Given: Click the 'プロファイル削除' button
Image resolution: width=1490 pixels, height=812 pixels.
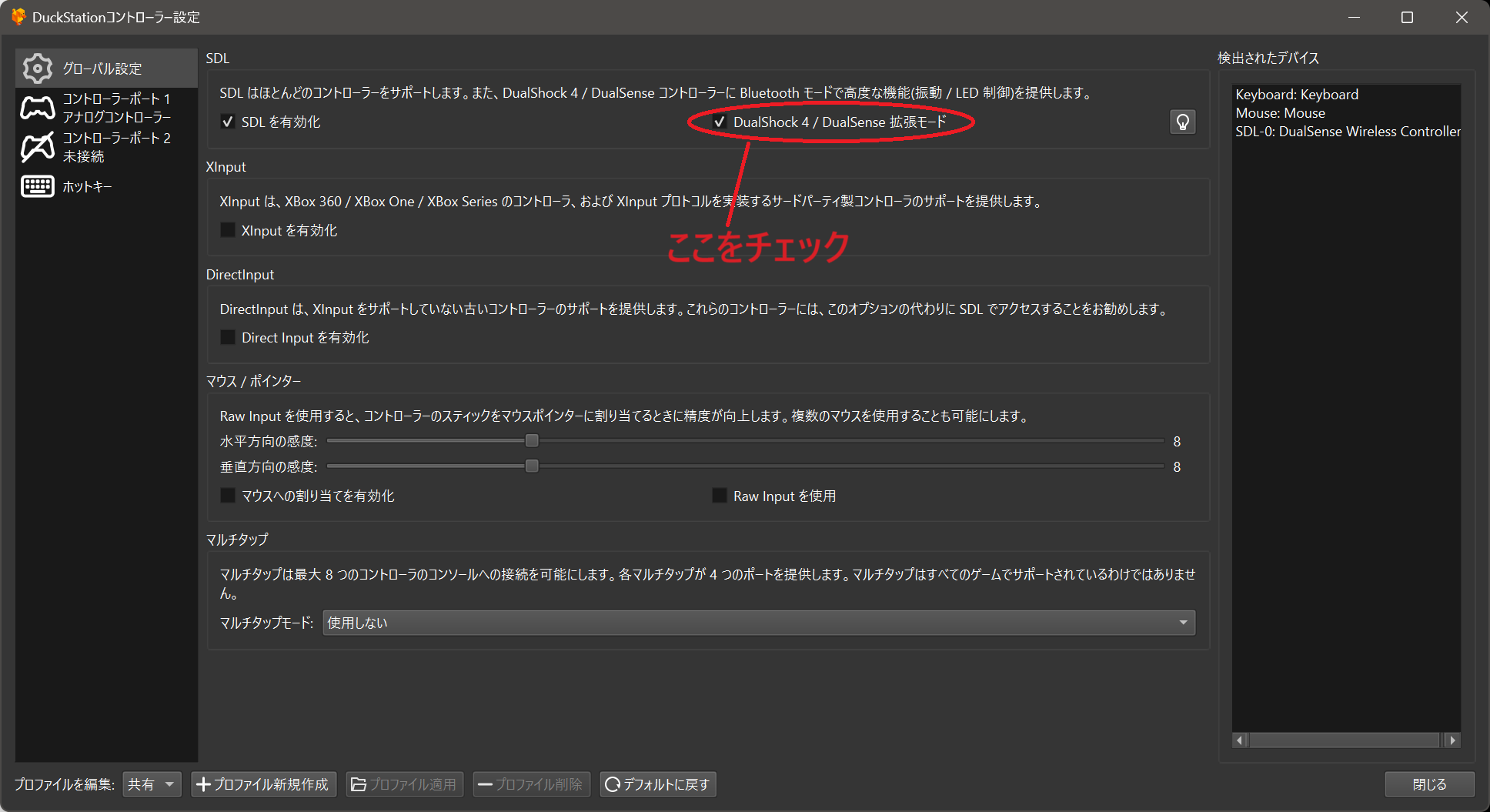Looking at the screenshot, I should tap(531, 784).
